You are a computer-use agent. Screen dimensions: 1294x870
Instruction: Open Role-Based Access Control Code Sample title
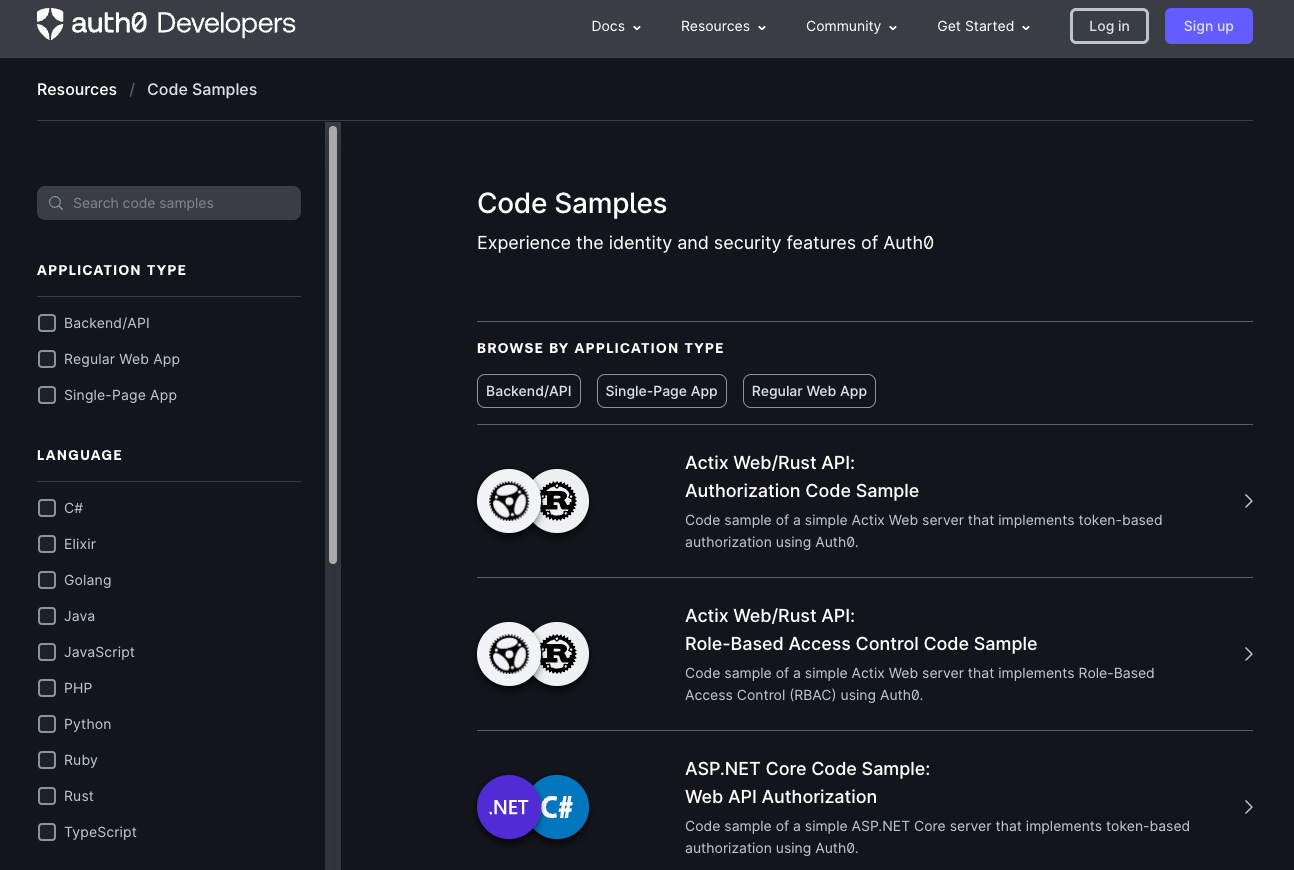point(861,630)
